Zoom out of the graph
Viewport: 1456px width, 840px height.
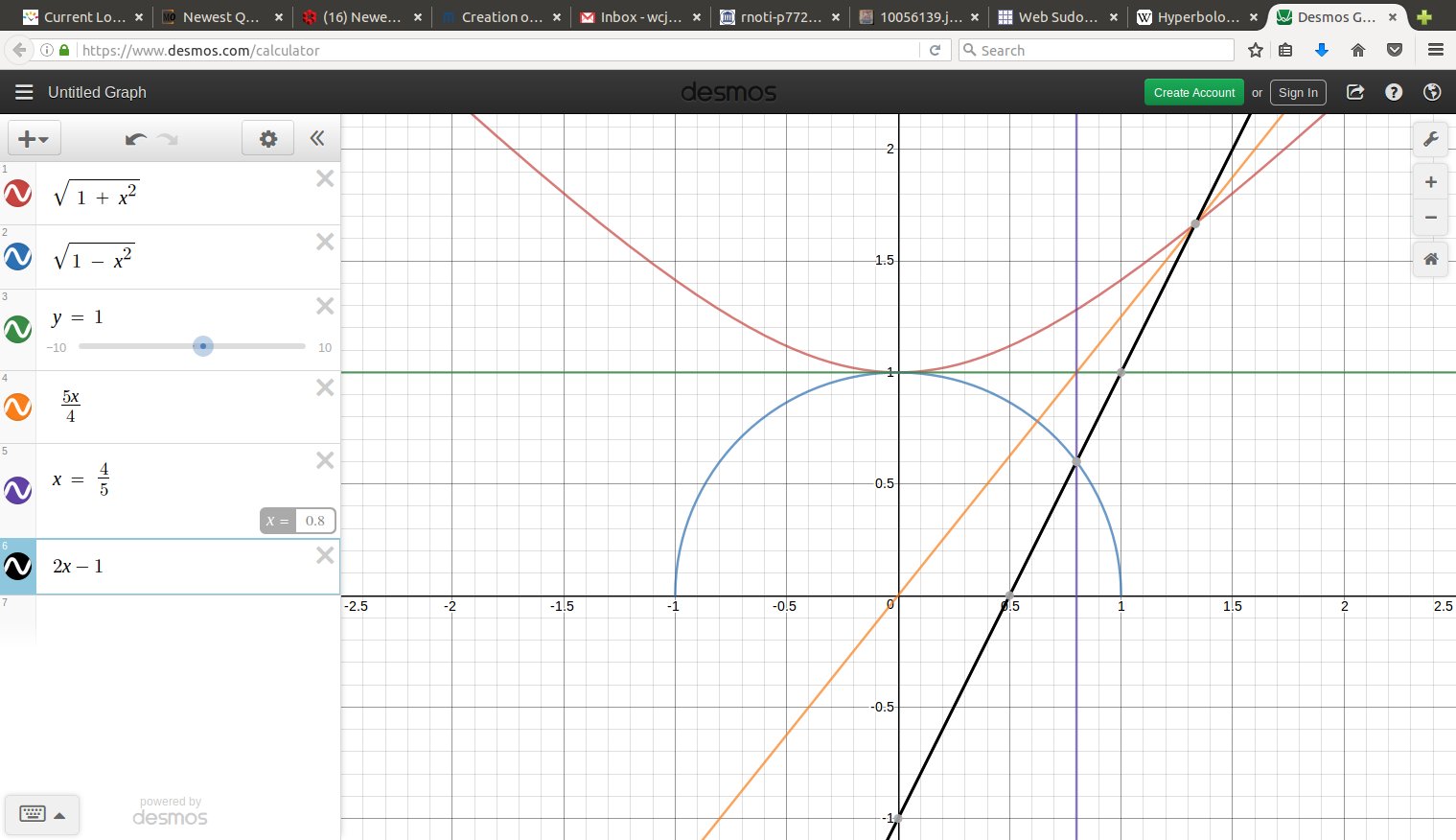click(x=1430, y=218)
